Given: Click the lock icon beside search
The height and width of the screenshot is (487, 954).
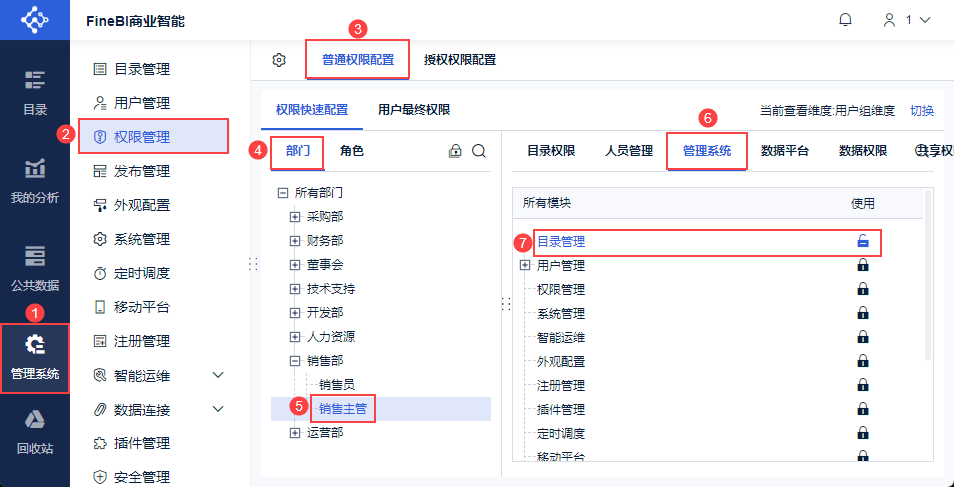Looking at the screenshot, I should click(455, 151).
